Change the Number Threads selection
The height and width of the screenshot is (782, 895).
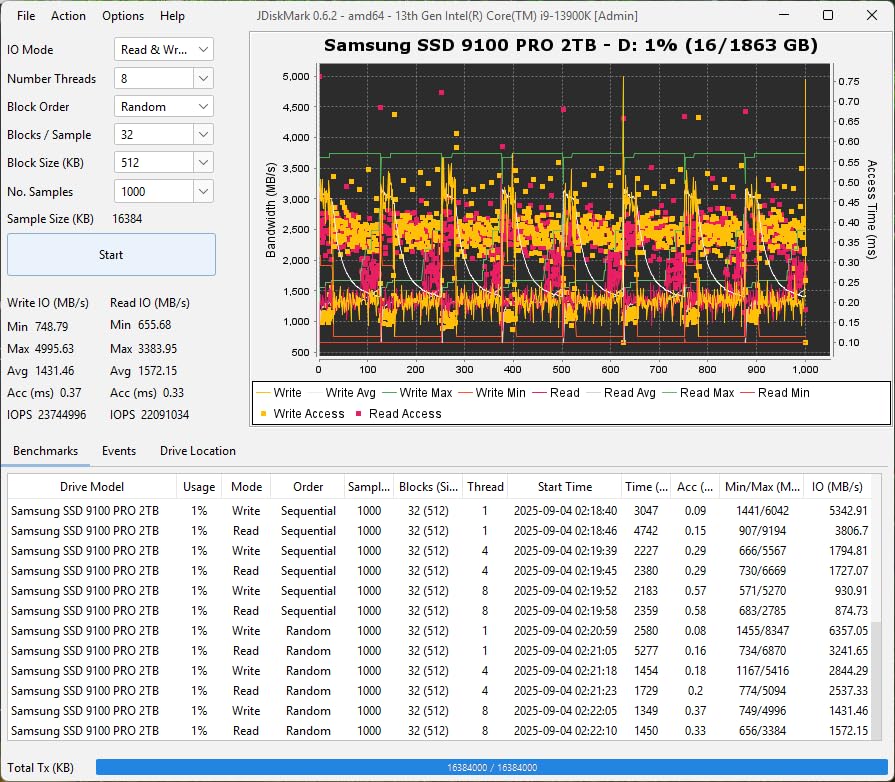point(163,77)
